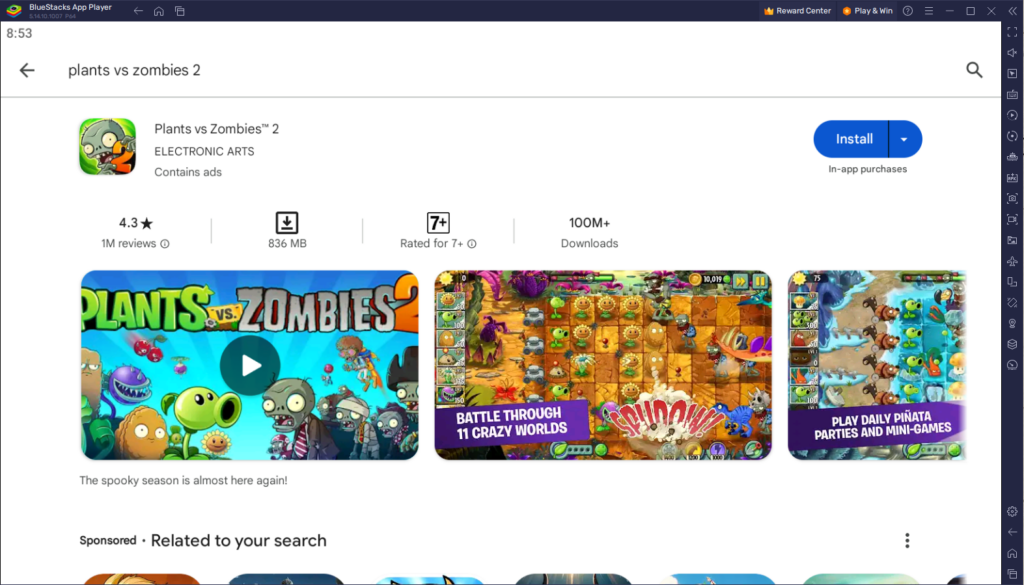Open the Install options dropdown arrow
This screenshot has height=585, width=1024.
coord(905,138)
